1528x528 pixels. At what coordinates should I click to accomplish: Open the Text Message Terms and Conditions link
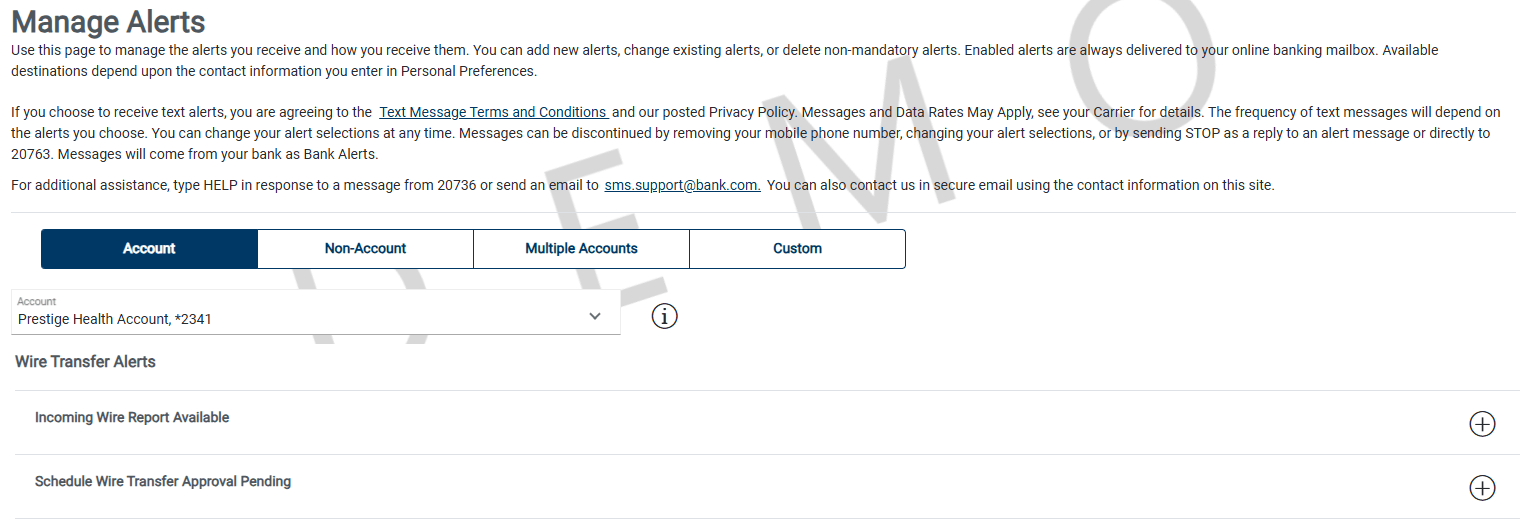coord(493,112)
